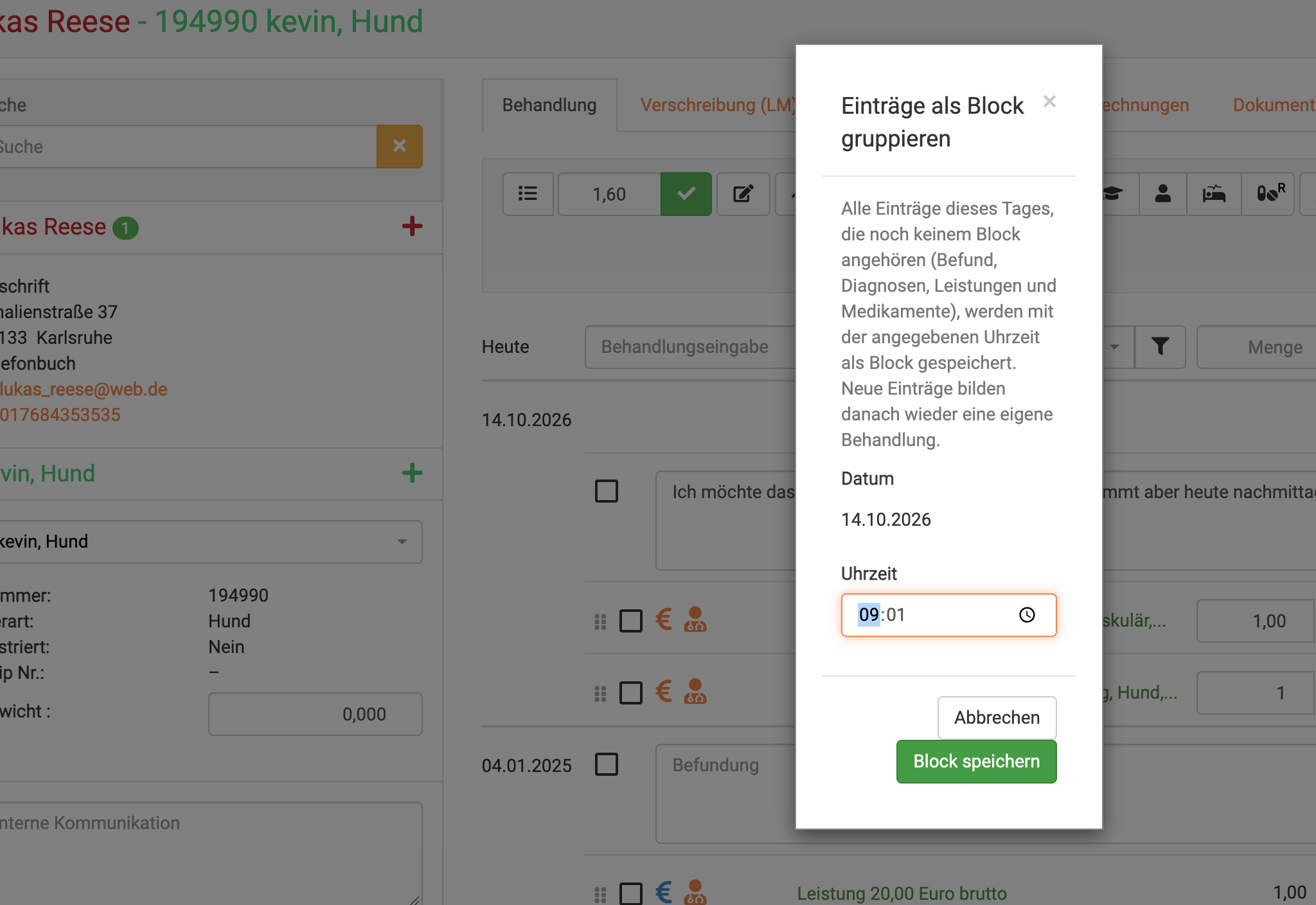The width and height of the screenshot is (1316, 905).
Task: Click the green checkmark confirm button
Action: 686,193
